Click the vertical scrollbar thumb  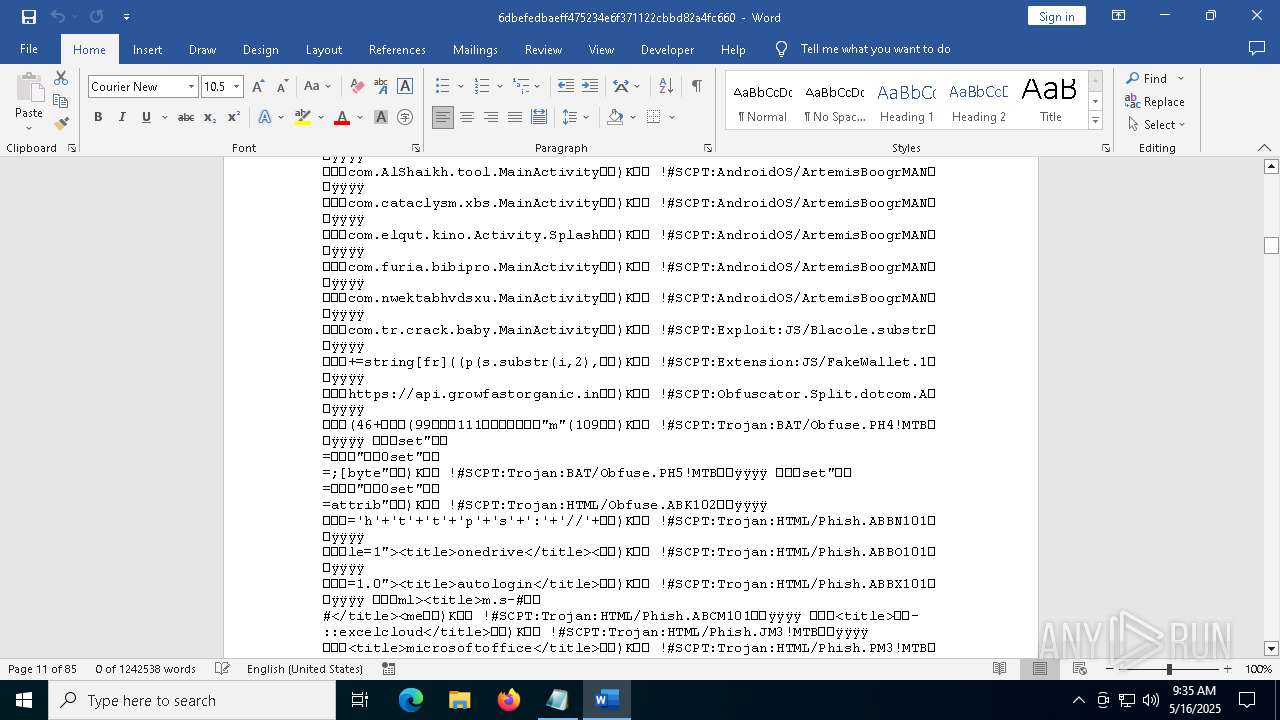coord(1271,245)
